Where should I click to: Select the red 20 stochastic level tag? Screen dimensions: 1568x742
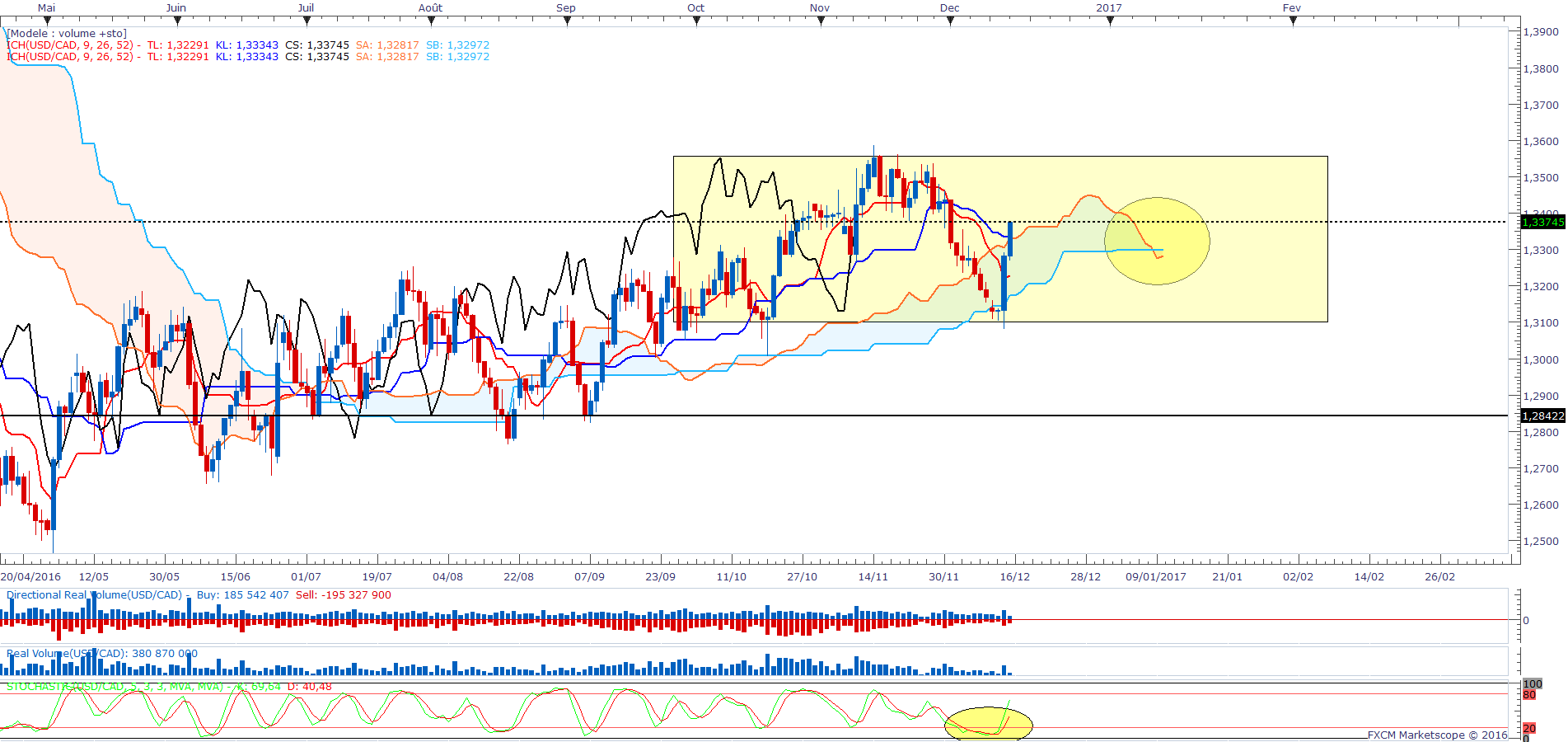pyautogui.click(x=1529, y=728)
